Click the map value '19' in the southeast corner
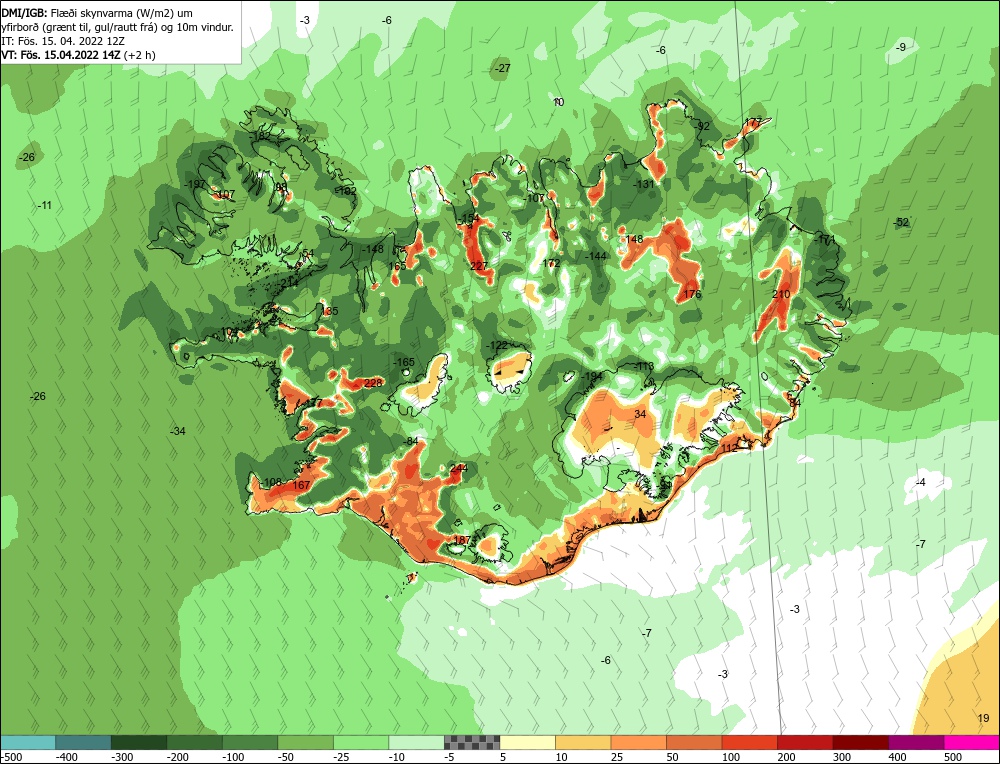The width and height of the screenshot is (1000, 764). (983, 718)
